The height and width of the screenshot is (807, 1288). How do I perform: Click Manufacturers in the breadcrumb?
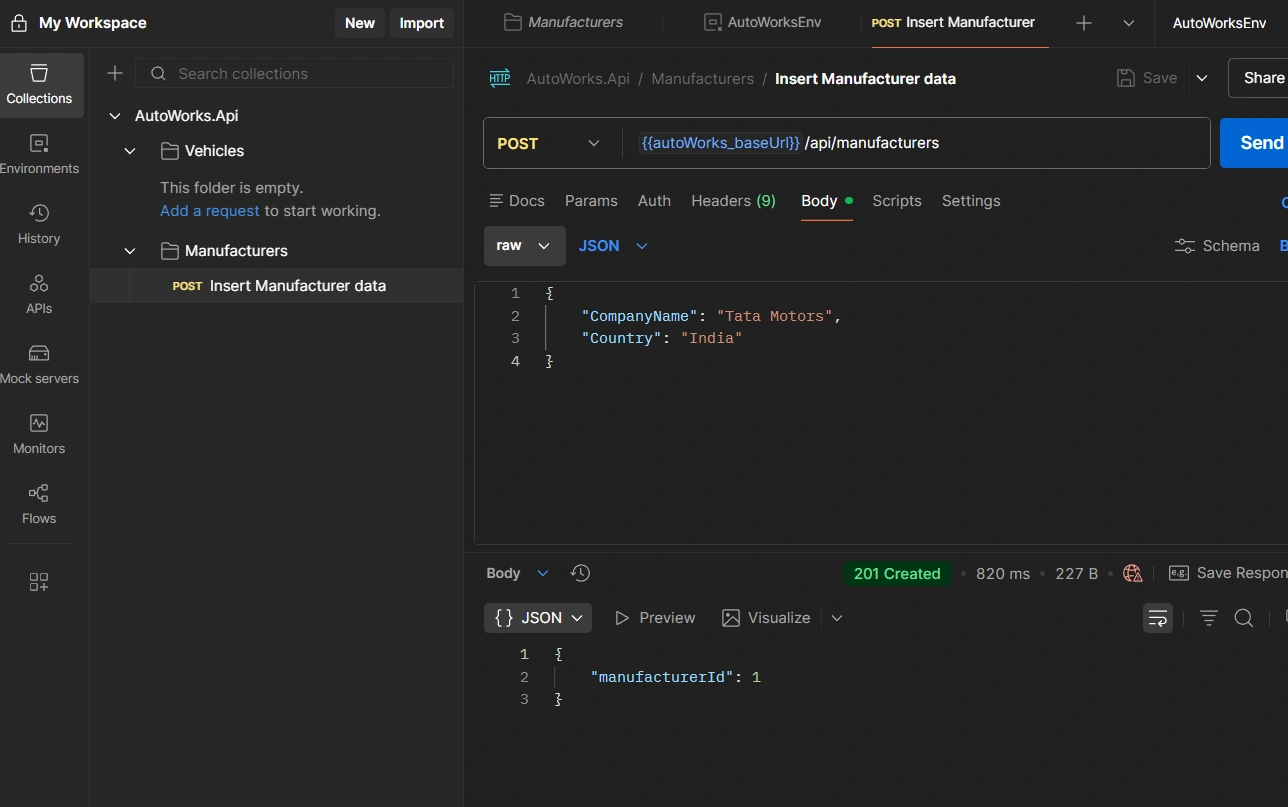point(703,78)
